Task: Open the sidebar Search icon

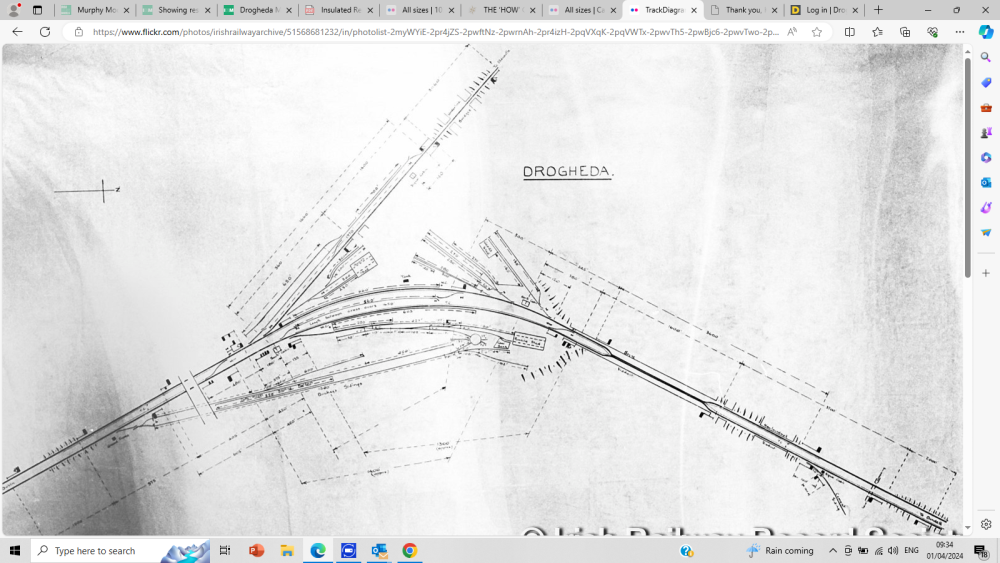Action: [986, 58]
